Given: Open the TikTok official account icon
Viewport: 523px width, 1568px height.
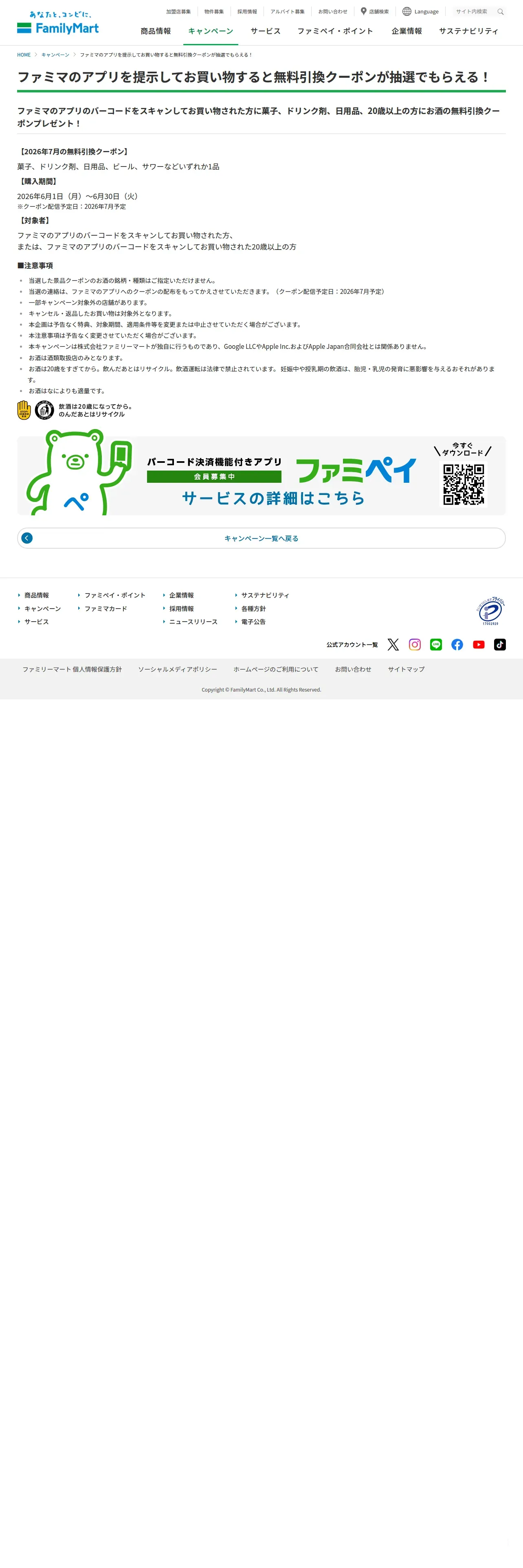Looking at the screenshot, I should (500, 645).
